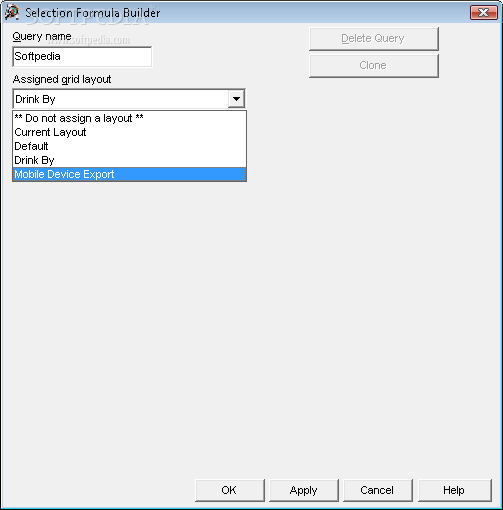Select Current Layout from the list
503x510 pixels.
pos(129,132)
